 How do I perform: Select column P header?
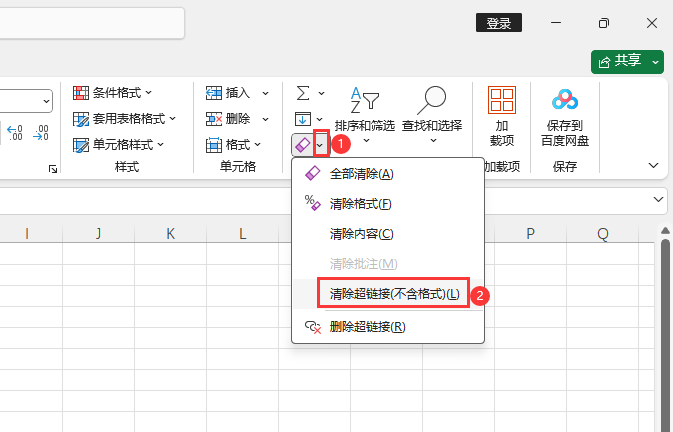click(x=531, y=234)
